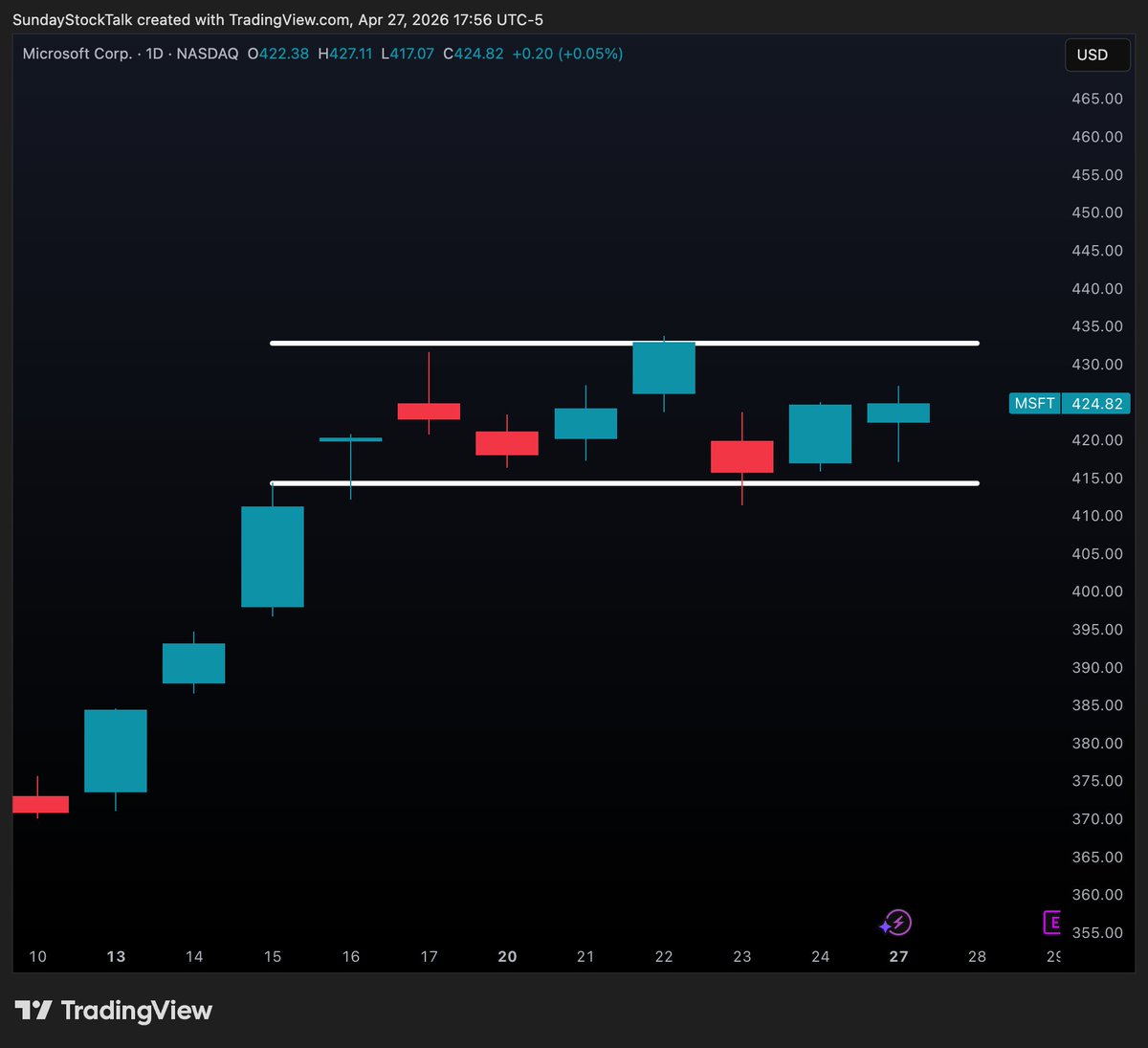Image resolution: width=1148 pixels, height=1048 pixels.
Task: Click the April 20 red candle
Action: pyautogui.click(x=507, y=443)
